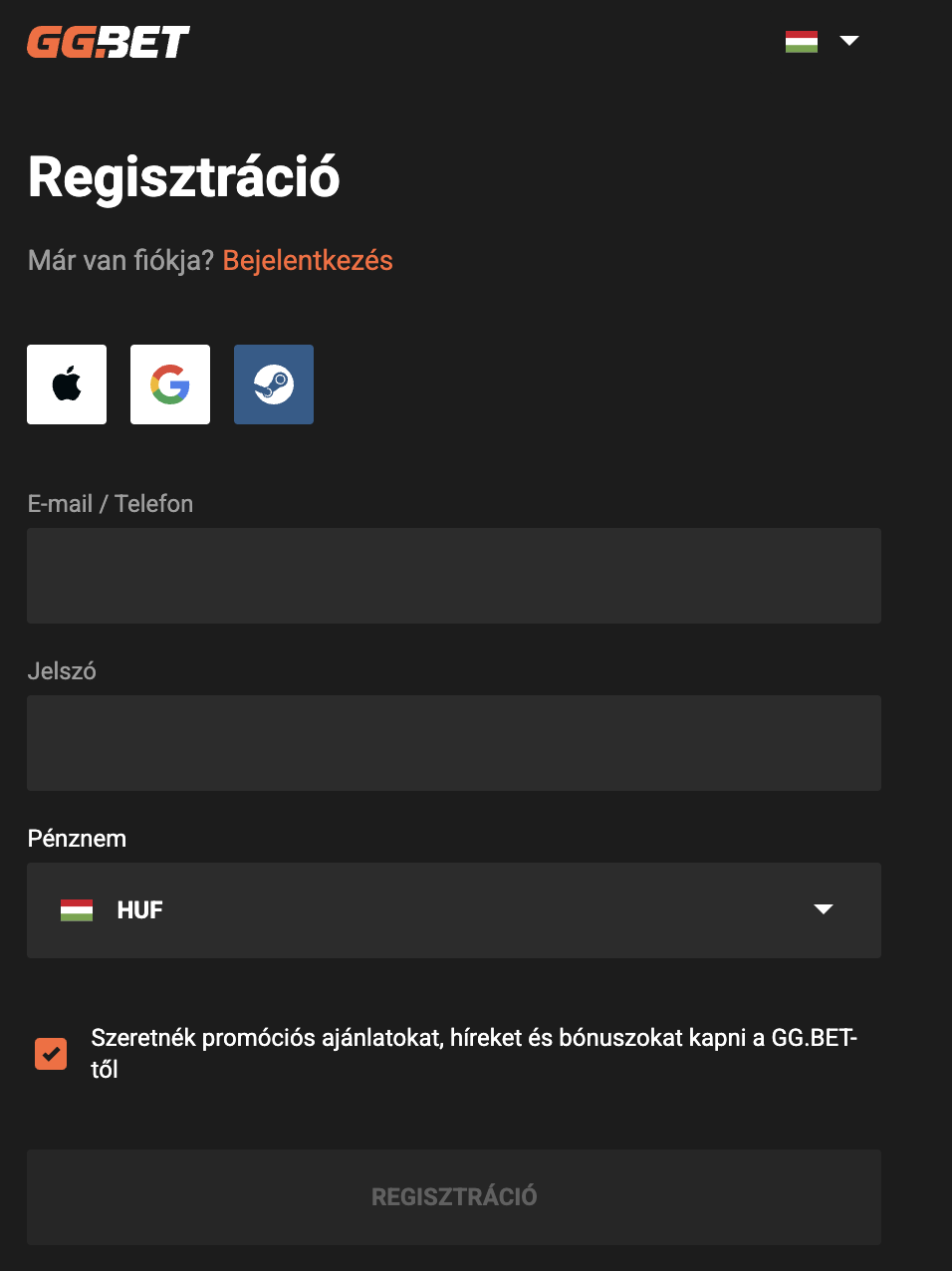This screenshot has width=952, height=1271.
Task: Open Bejelentkezés to log in
Action: click(x=308, y=260)
